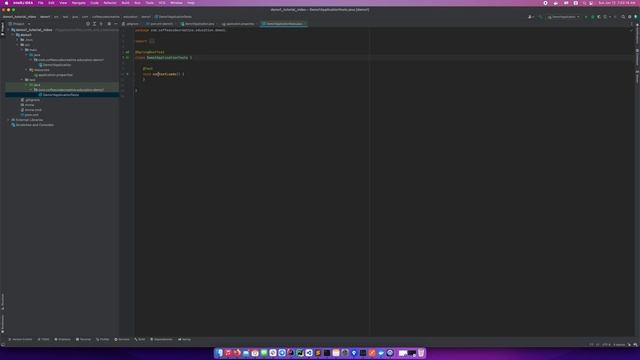
Task: Collapse the demo1_tutorial_video root node
Action: tap(9, 30)
